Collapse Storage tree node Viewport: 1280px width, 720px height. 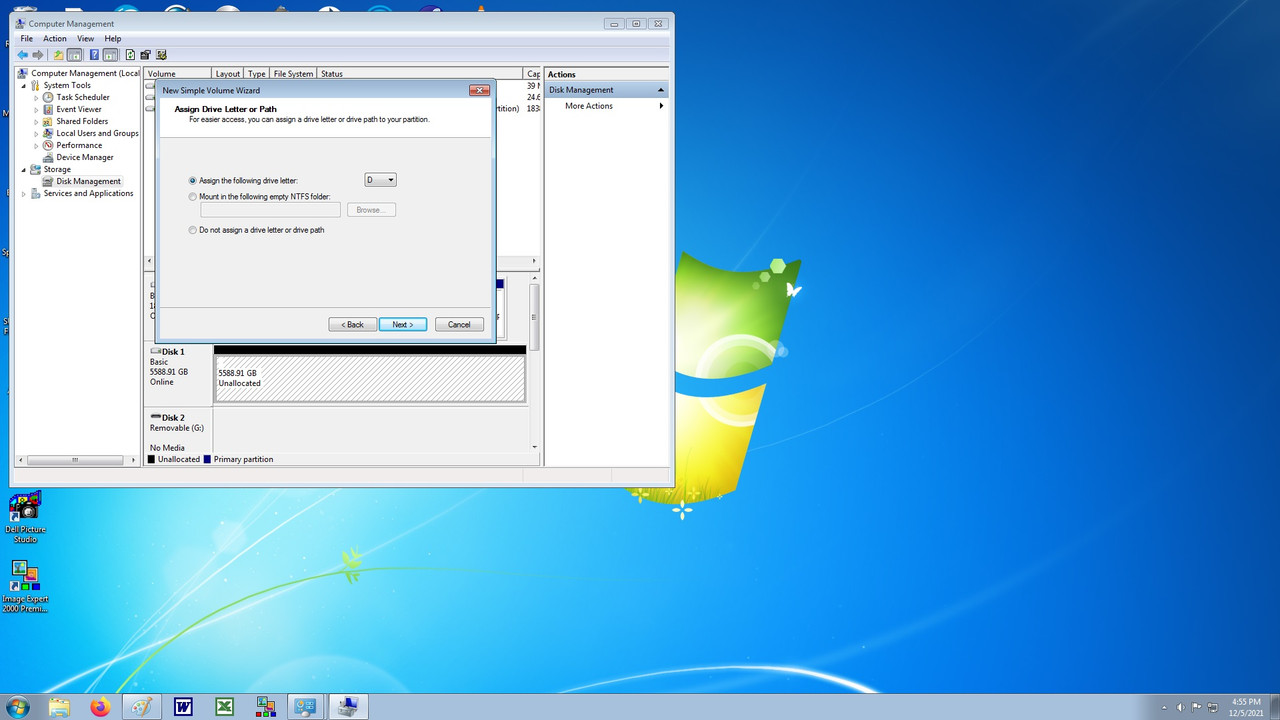click(x=24, y=169)
